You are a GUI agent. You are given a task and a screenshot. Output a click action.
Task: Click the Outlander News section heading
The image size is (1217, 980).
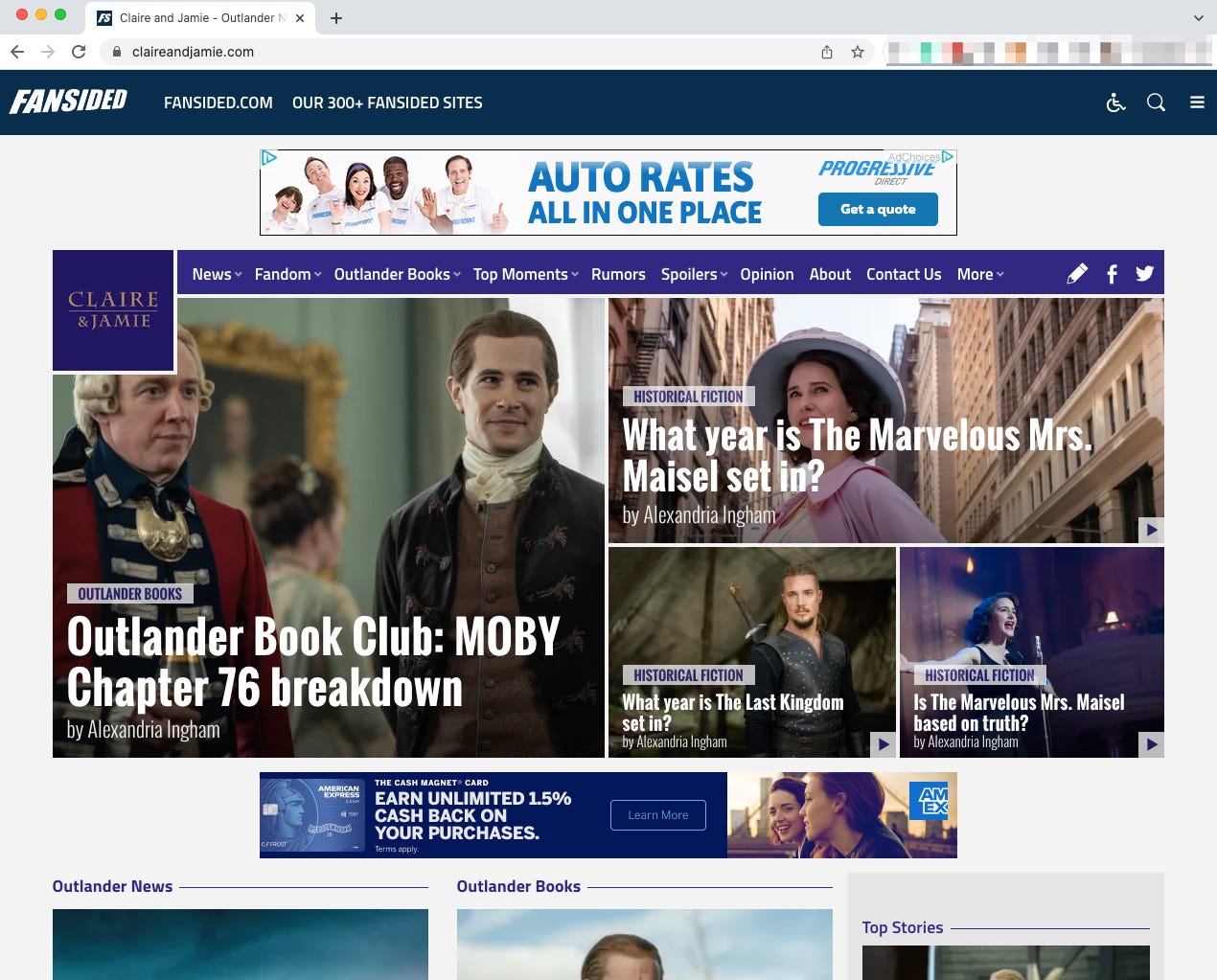pos(112,887)
